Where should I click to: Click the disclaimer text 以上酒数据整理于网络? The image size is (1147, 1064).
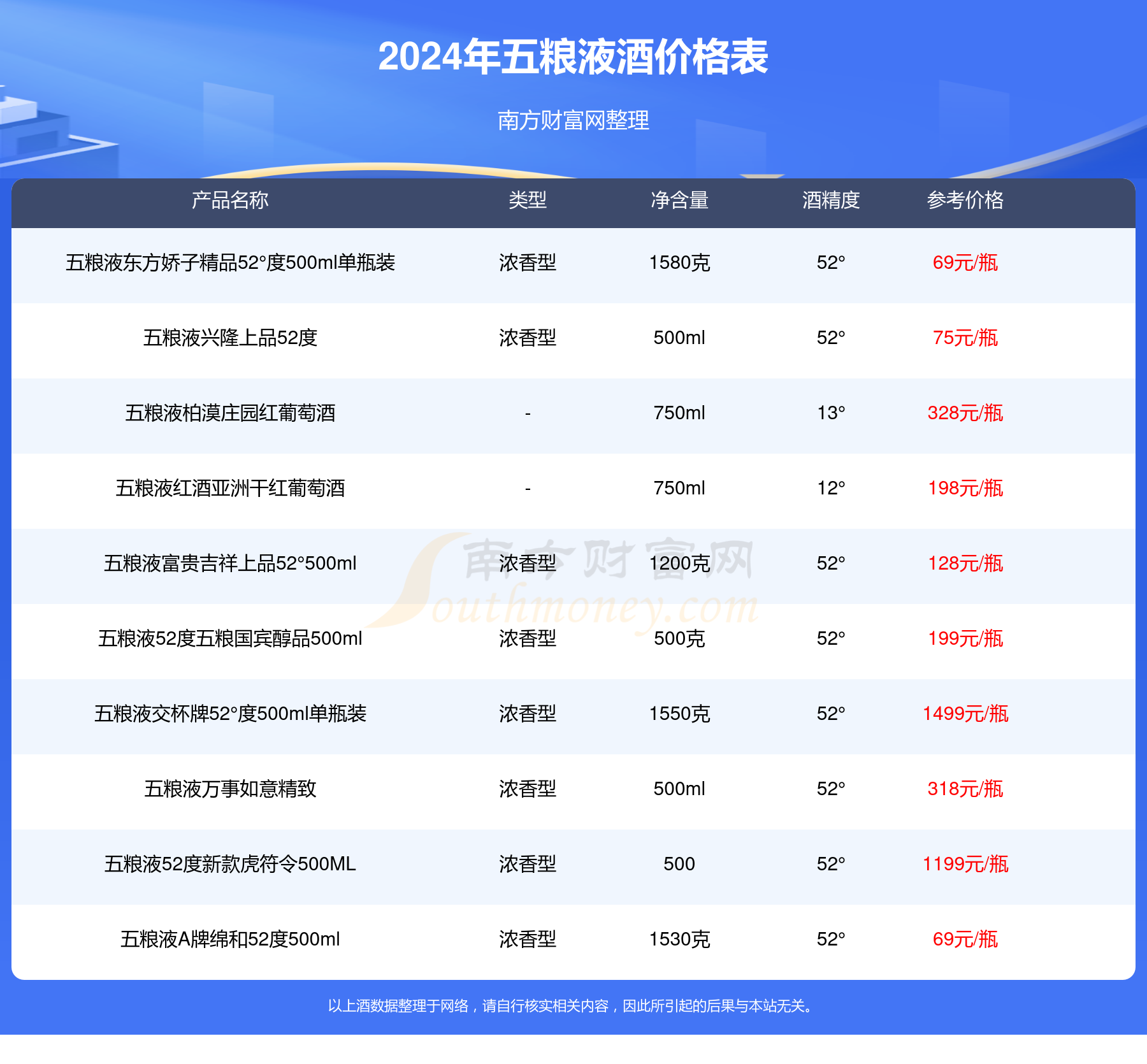tap(398, 1006)
